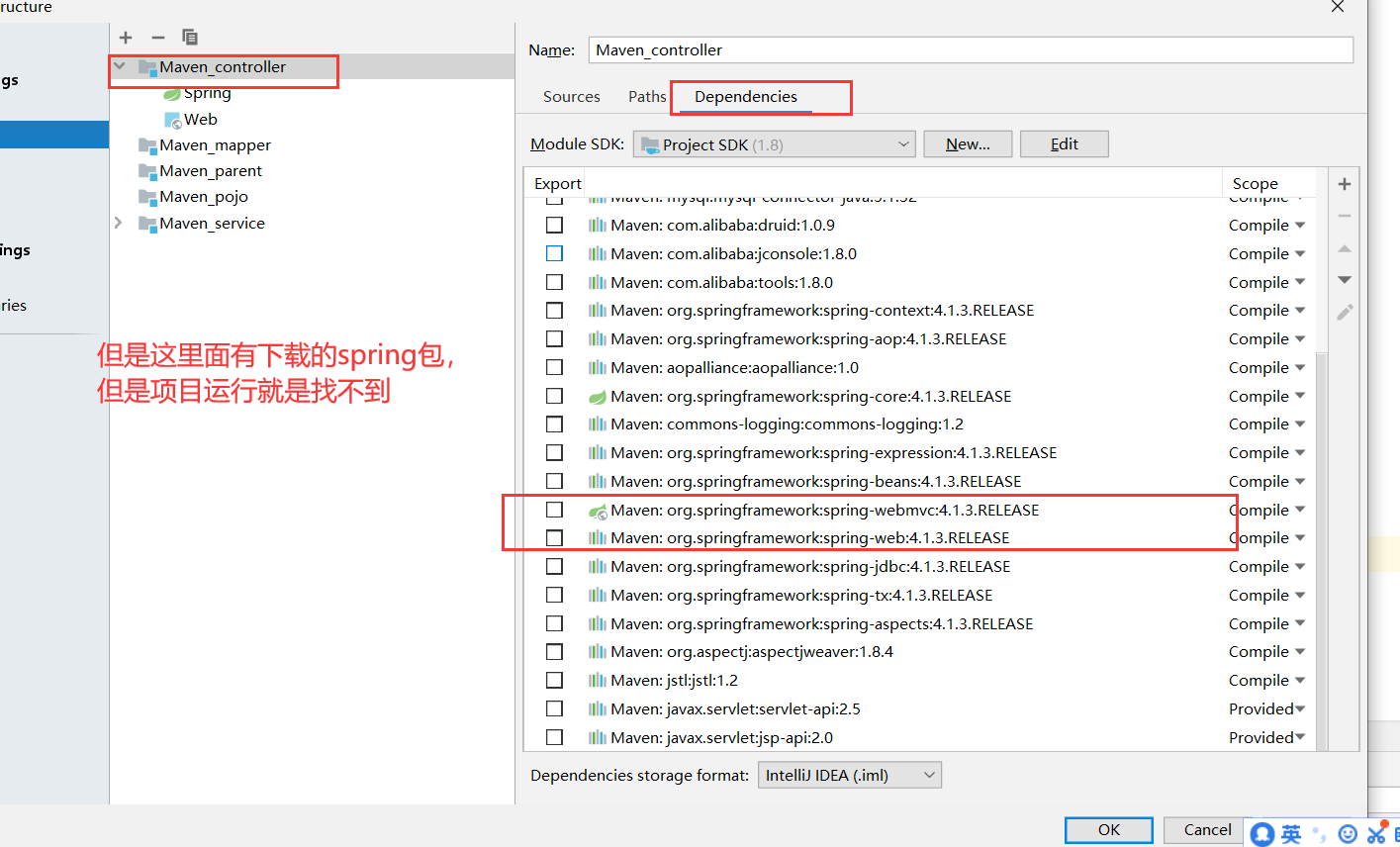Click the Maven_pojo module folder icon
The image size is (1400, 847).
(148, 198)
